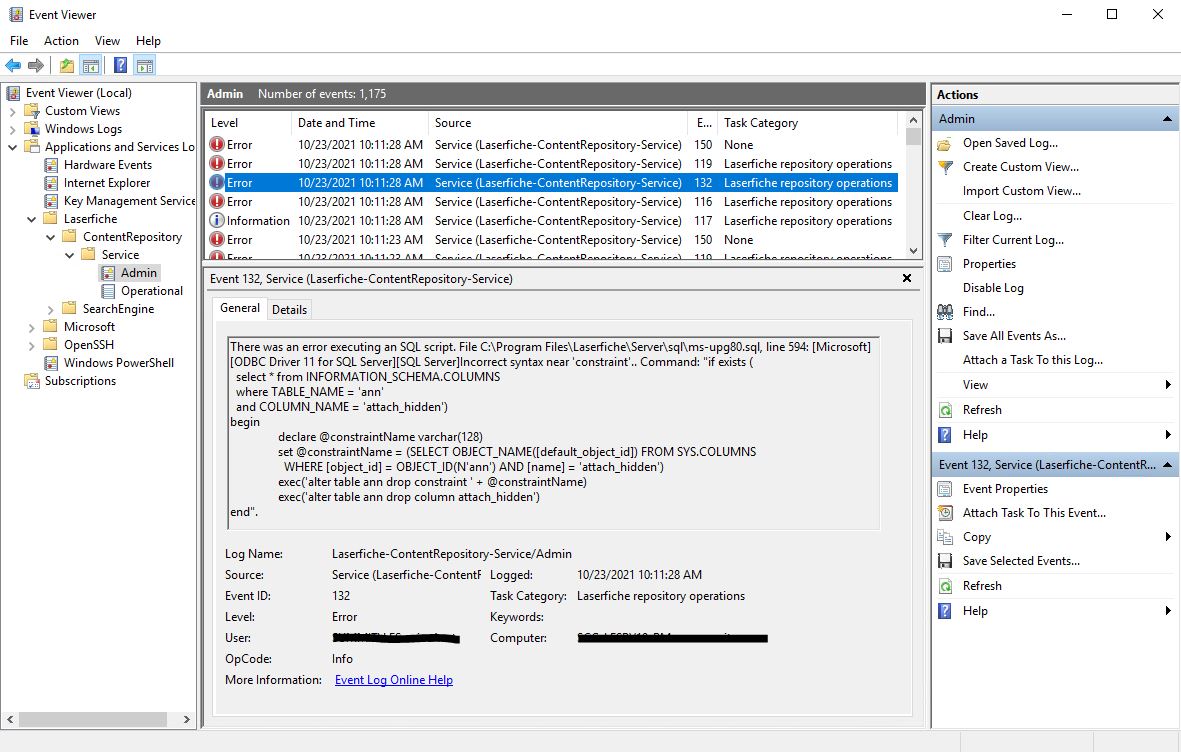Click the Open Saved Log folder icon

coord(944,143)
